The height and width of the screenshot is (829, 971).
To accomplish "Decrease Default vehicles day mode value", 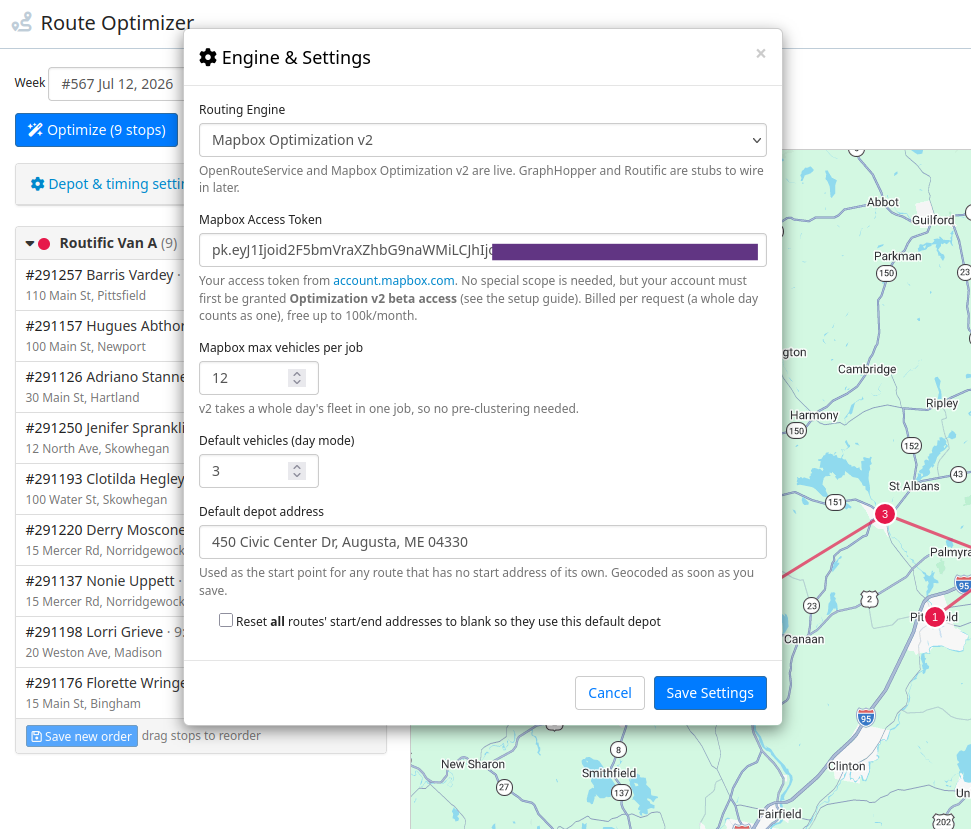I will point(297,475).
